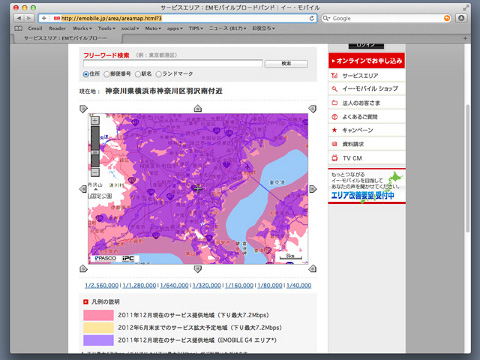This screenshot has width=480, height=360.
Task: Zoom out with the map minus button
Action: point(95,172)
